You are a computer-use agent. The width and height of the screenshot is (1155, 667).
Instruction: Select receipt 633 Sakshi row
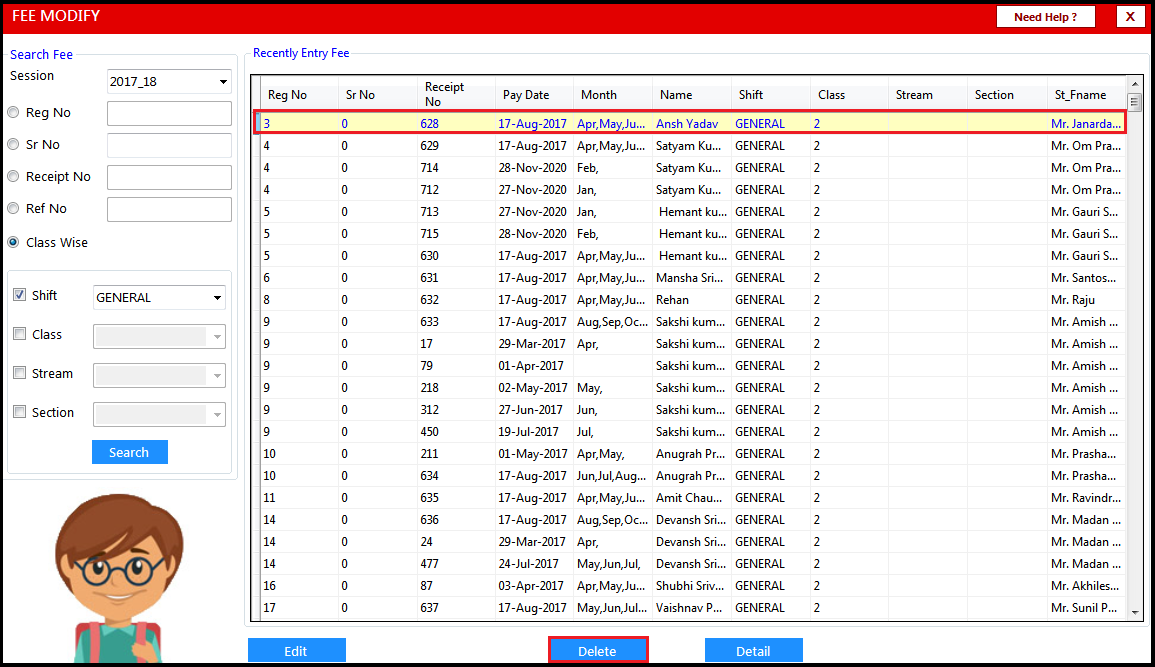pos(690,322)
